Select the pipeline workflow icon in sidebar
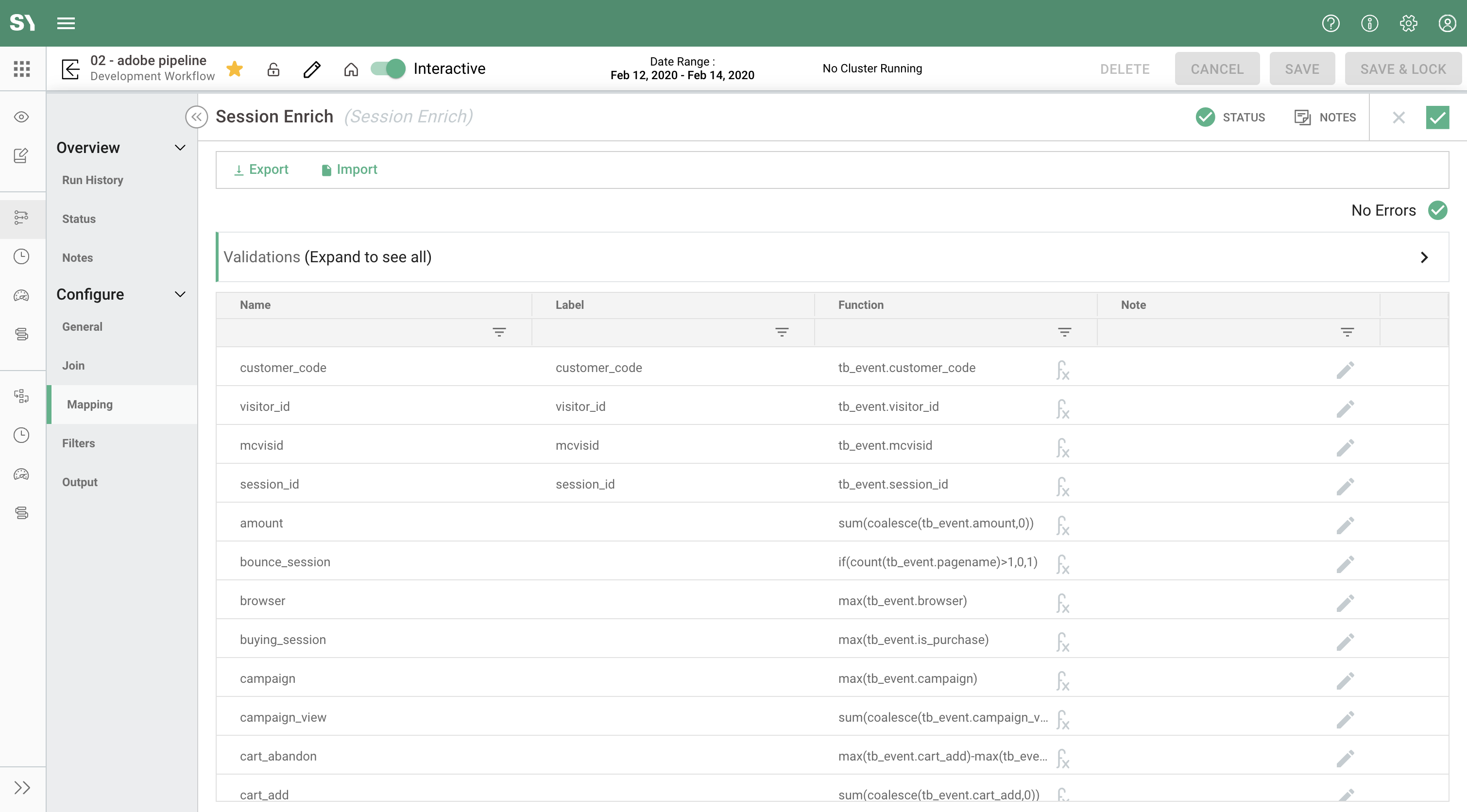Screen dimensions: 1467x812 [x=22, y=218]
